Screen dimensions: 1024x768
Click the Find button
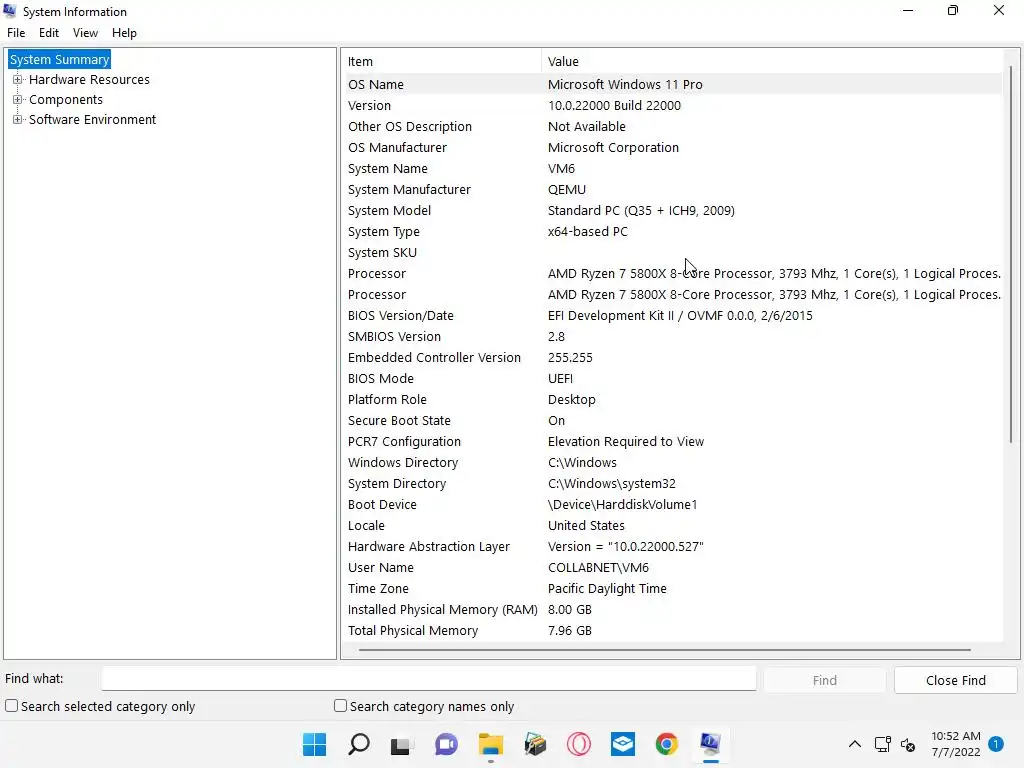[x=824, y=680]
